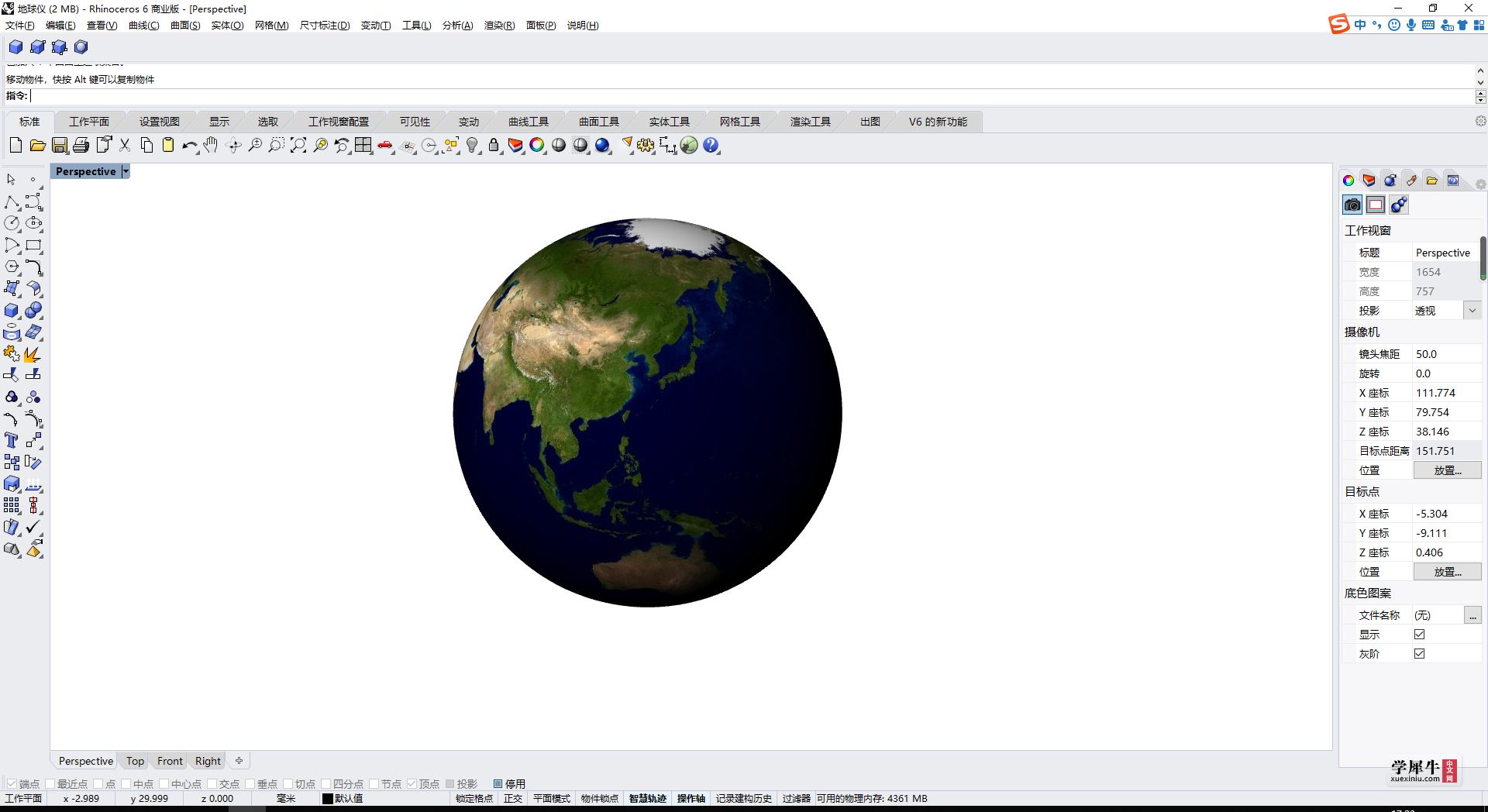The height and width of the screenshot is (812, 1488).
Task: Open the Layers icon in the main toolbar
Action: 515,145
